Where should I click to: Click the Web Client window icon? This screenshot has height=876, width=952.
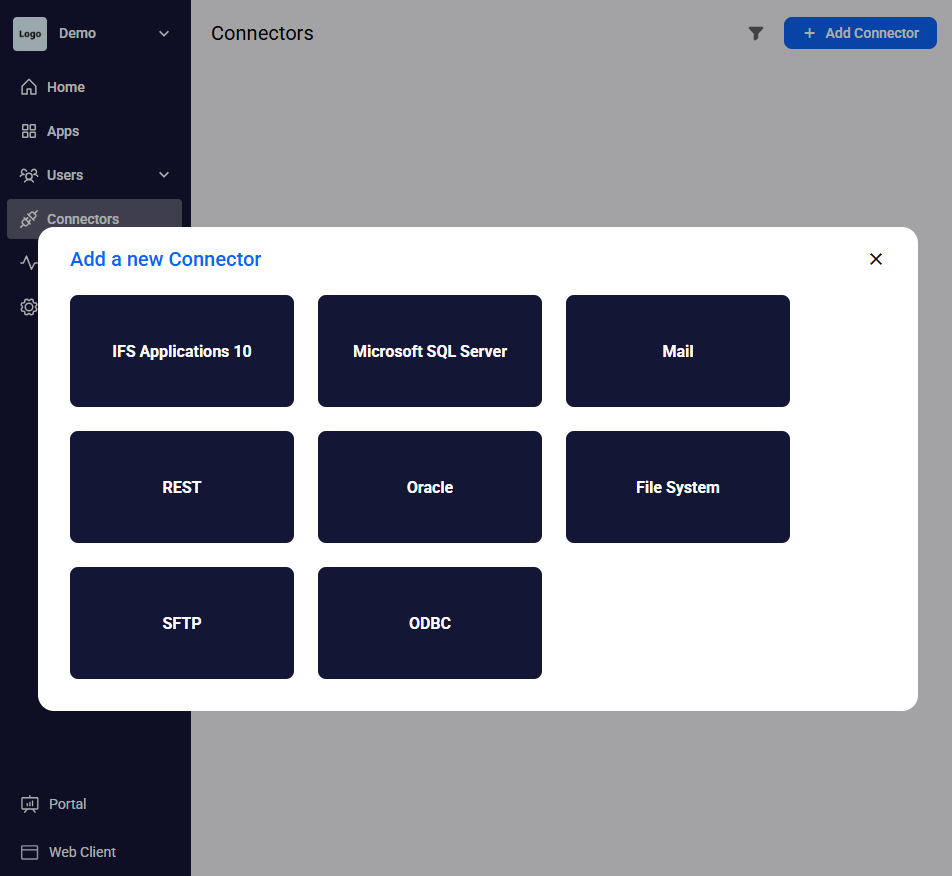30,852
